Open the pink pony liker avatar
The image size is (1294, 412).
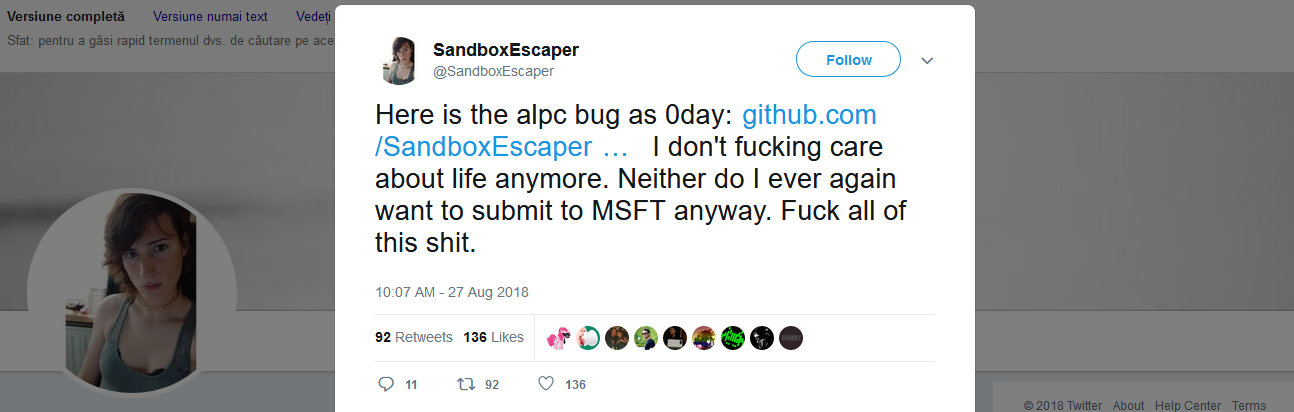click(559, 338)
